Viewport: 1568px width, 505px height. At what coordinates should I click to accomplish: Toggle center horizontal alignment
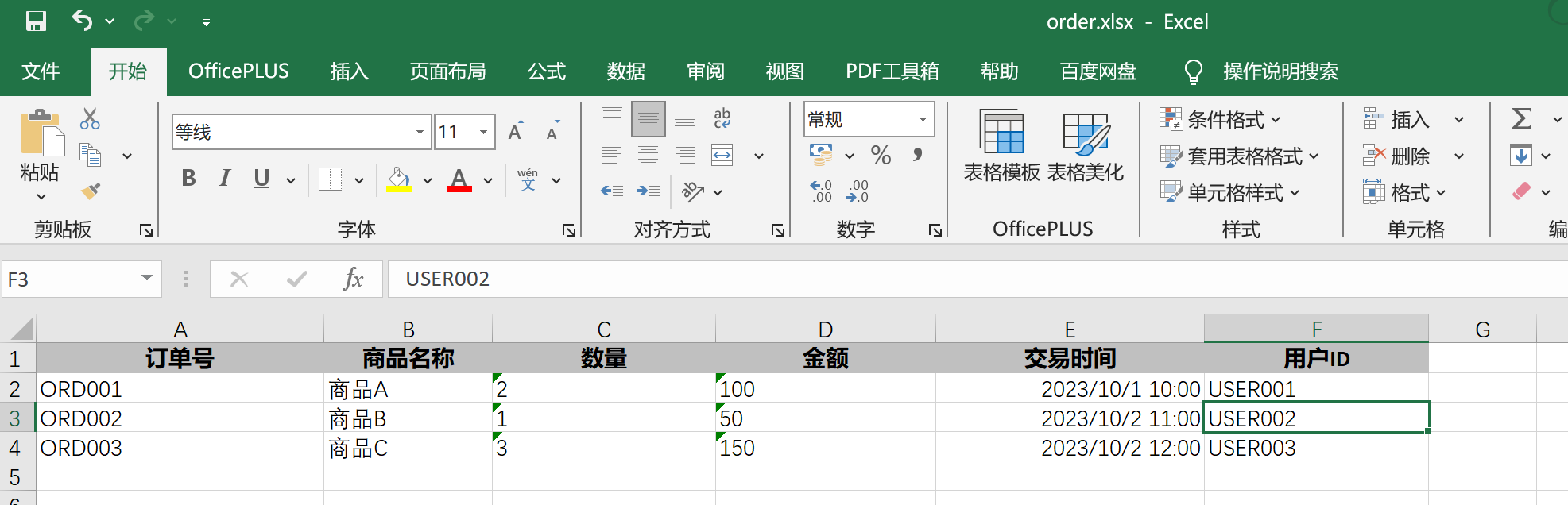648,155
